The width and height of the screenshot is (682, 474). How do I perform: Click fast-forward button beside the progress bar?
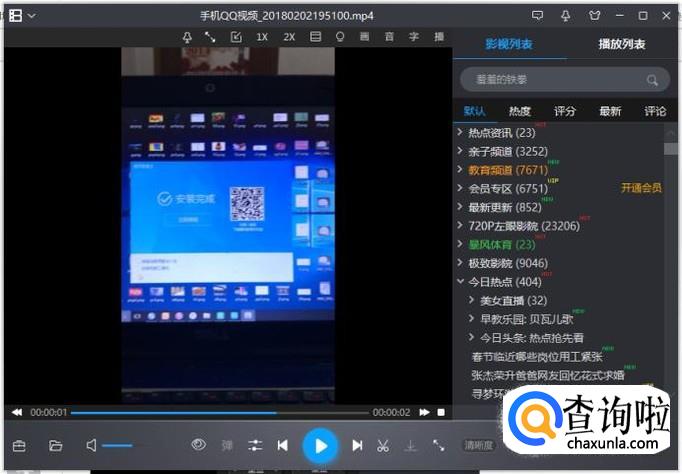tap(424, 412)
